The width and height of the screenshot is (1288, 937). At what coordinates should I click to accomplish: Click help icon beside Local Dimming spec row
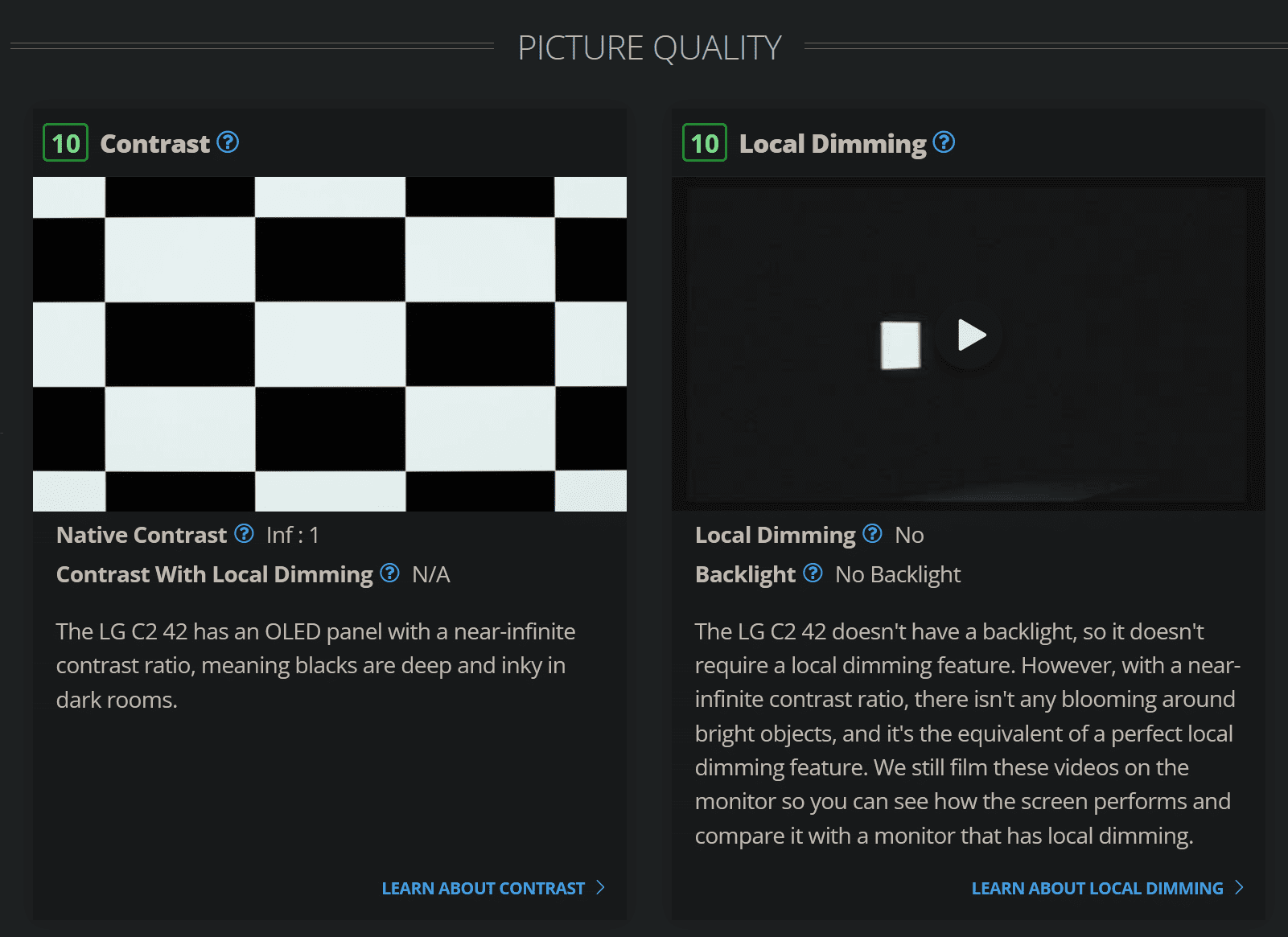click(x=872, y=533)
